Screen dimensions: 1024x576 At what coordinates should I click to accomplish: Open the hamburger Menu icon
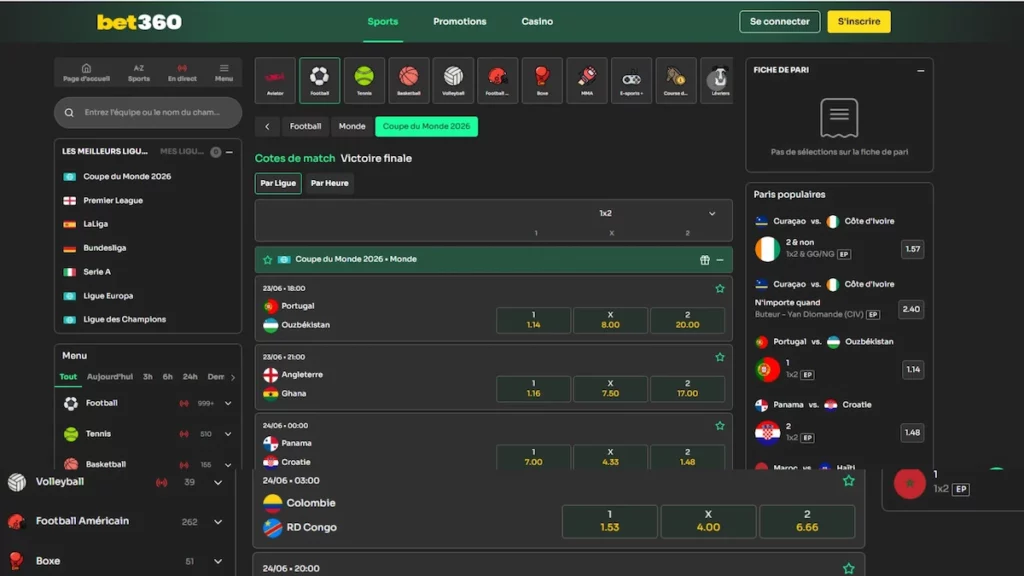(x=224, y=72)
